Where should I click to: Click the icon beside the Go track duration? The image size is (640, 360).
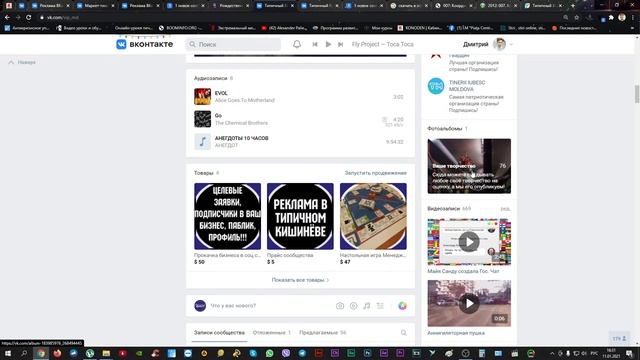(384, 120)
